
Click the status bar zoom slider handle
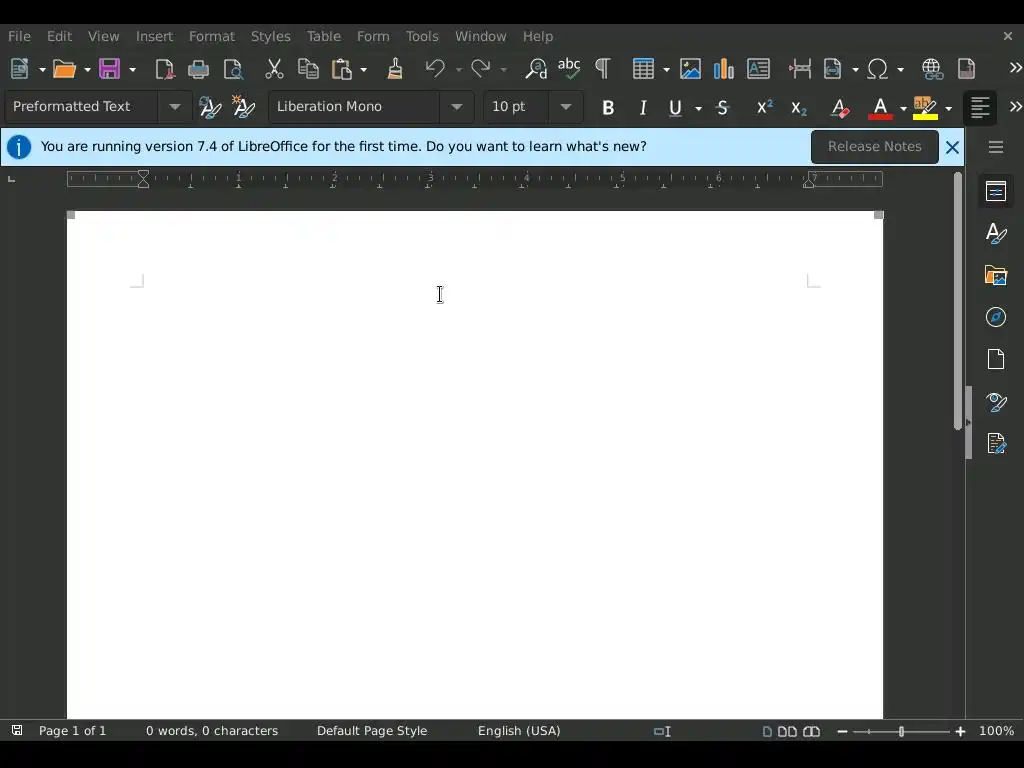tap(901, 731)
